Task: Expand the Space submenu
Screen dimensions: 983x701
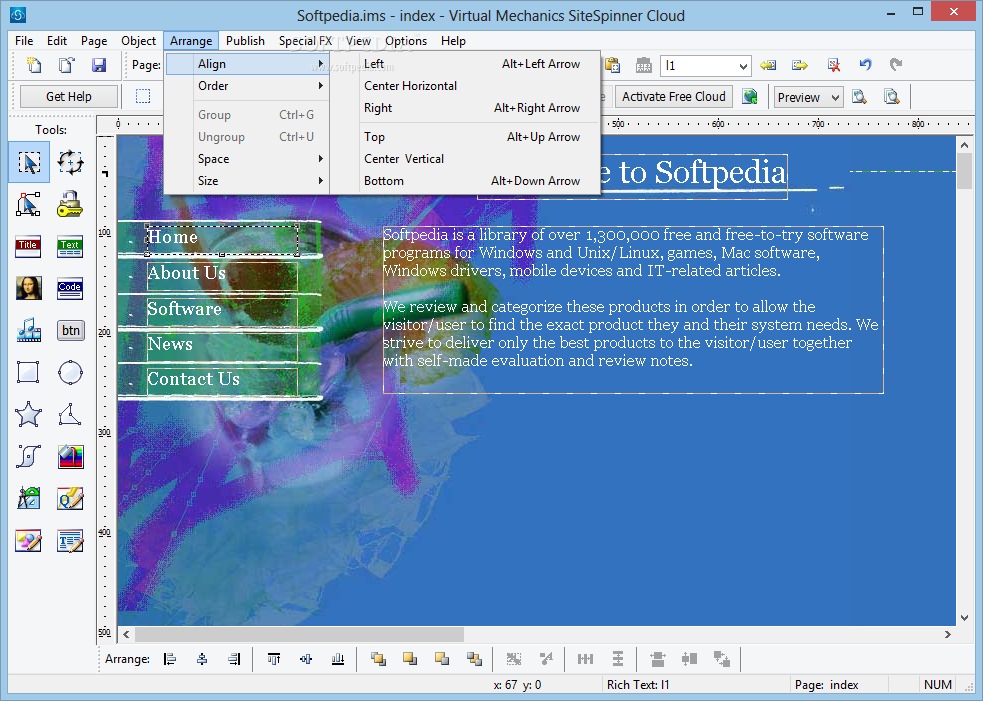Action: point(248,159)
